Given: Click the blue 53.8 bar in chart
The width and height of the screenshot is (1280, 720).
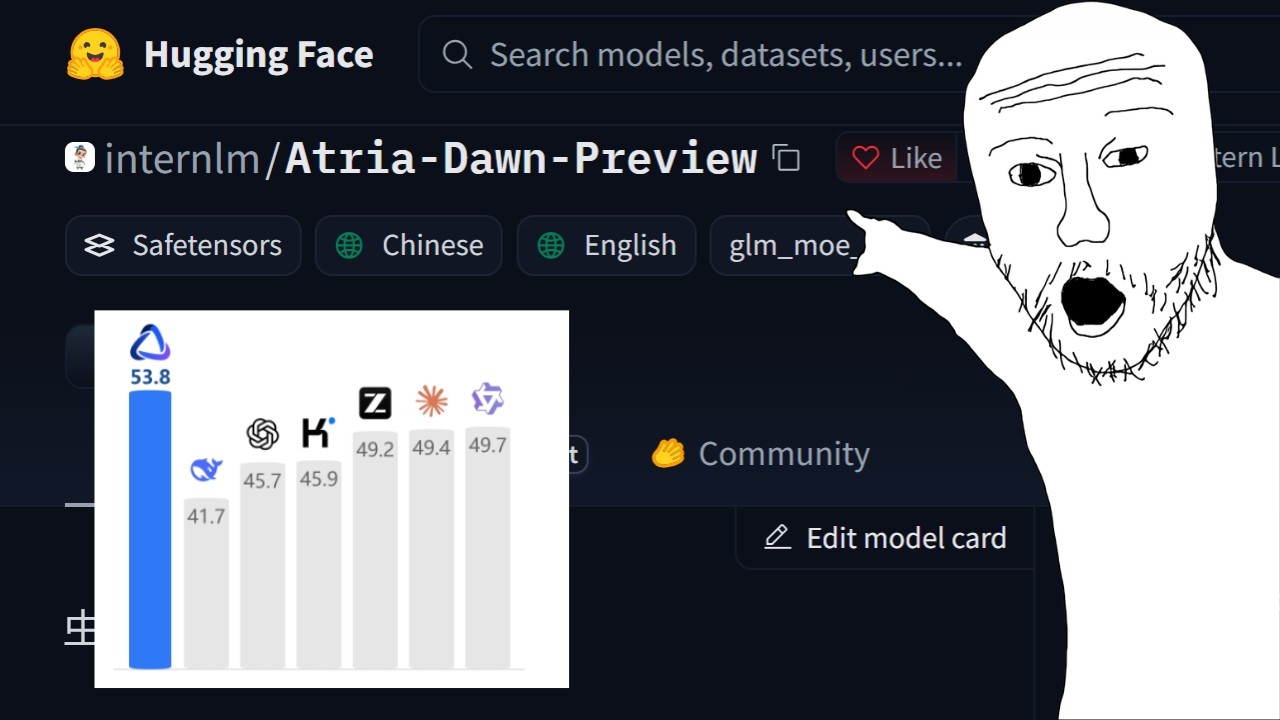Looking at the screenshot, I should click(150, 529).
